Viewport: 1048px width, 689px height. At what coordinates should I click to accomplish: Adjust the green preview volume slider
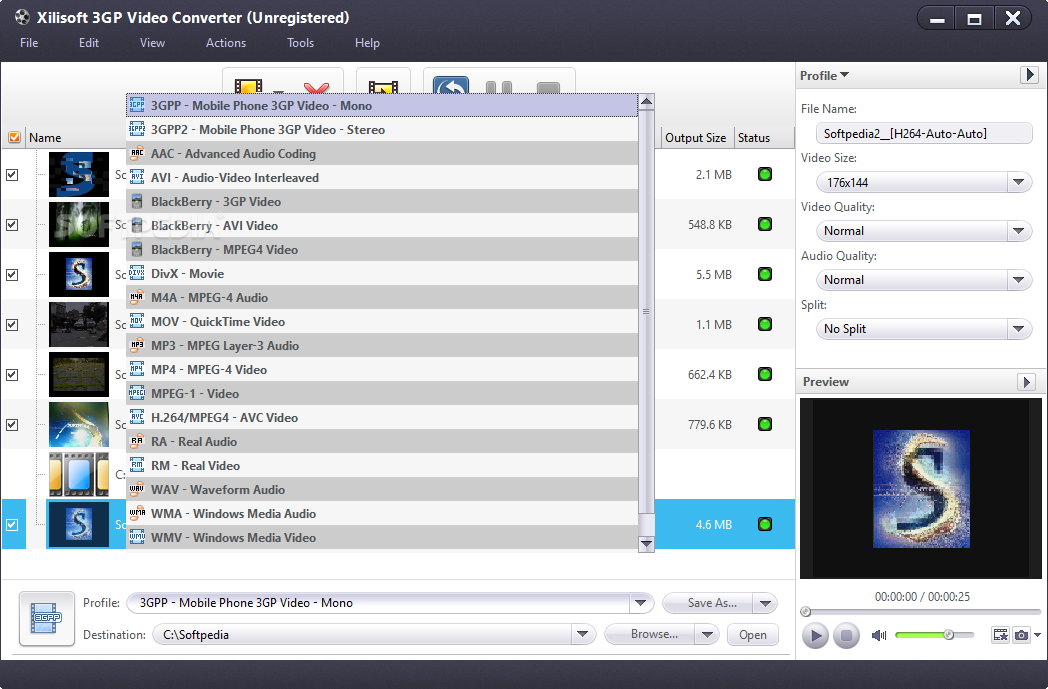point(934,635)
